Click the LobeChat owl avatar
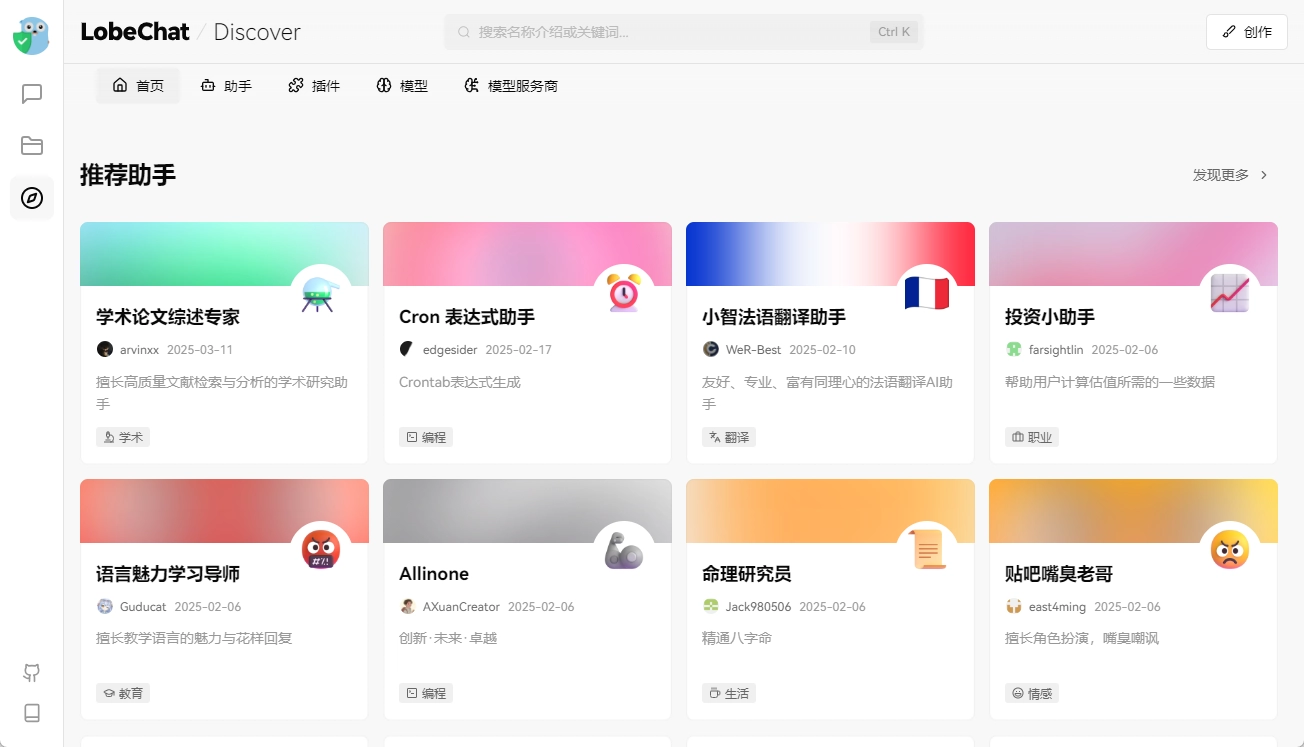1304x747 pixels. click(31, 35)
